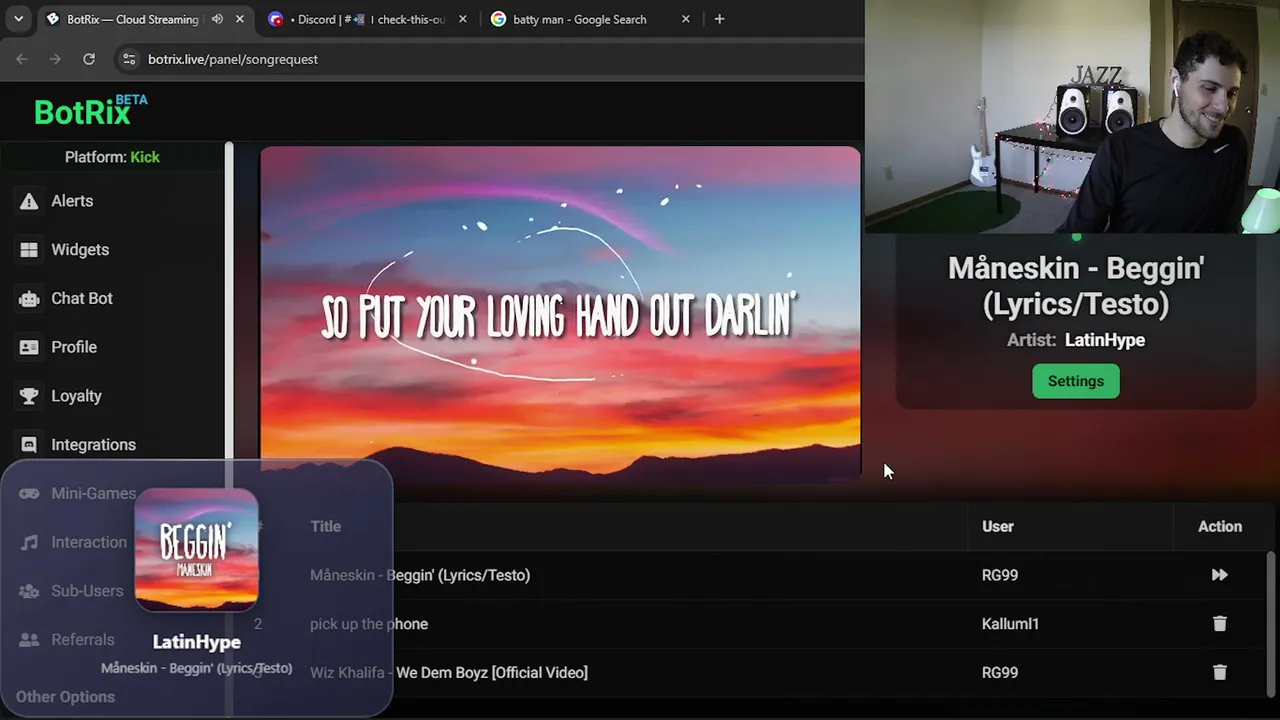
Task: Open the green Settings button
Action: (1076, 381)
